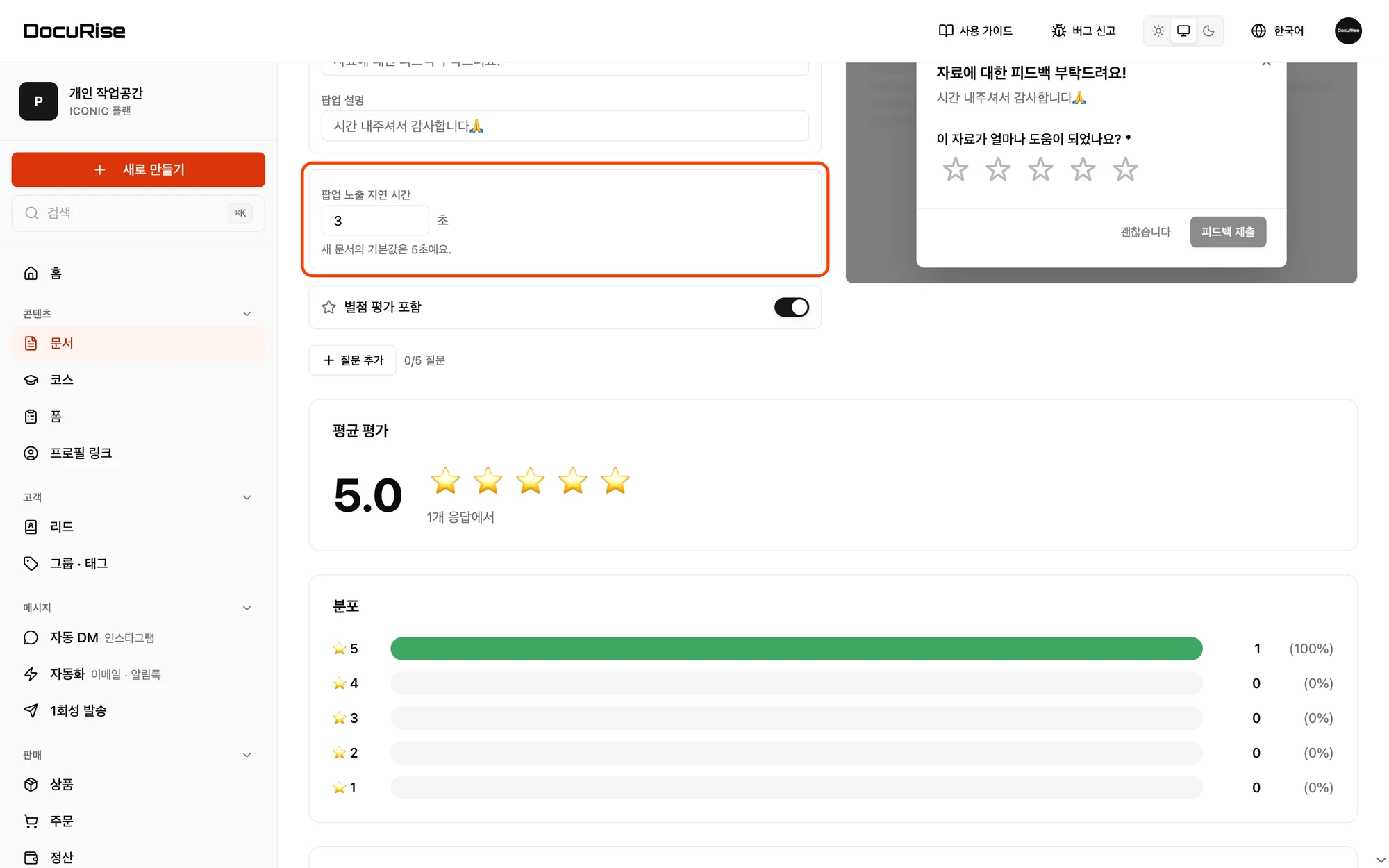This screenshot has width=1389, height=868.
Task: Collapse the 고객 section
Action: [x=247, y=497]
